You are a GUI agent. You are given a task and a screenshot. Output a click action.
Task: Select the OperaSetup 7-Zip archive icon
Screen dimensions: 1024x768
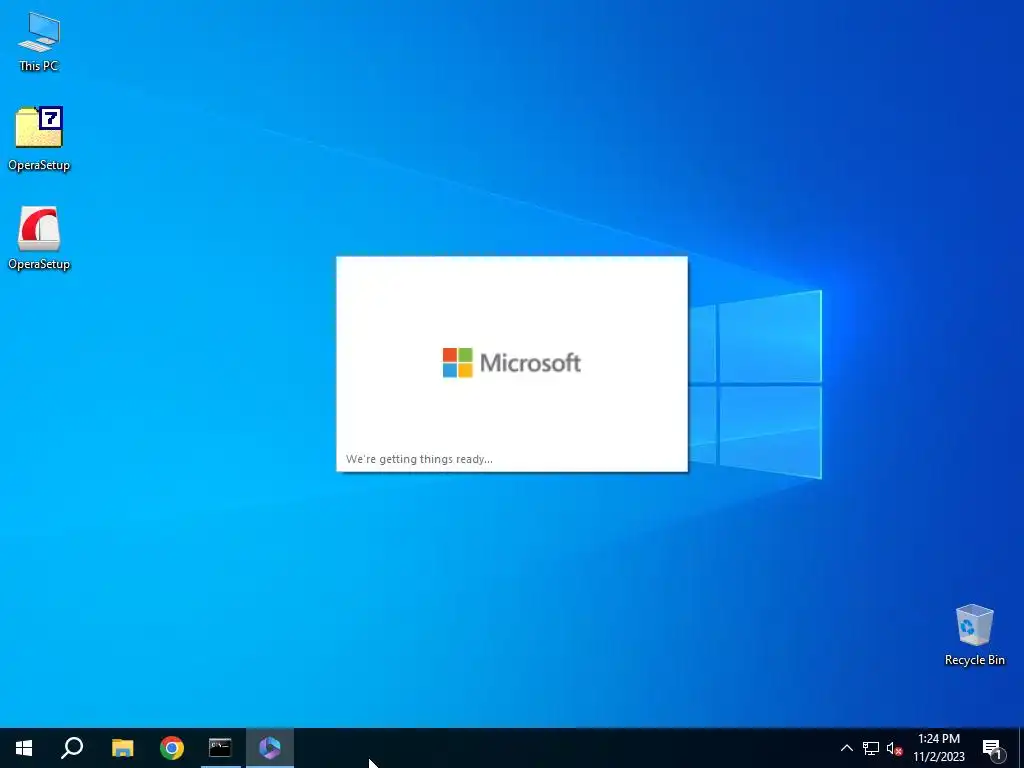(x=39, y=138)
